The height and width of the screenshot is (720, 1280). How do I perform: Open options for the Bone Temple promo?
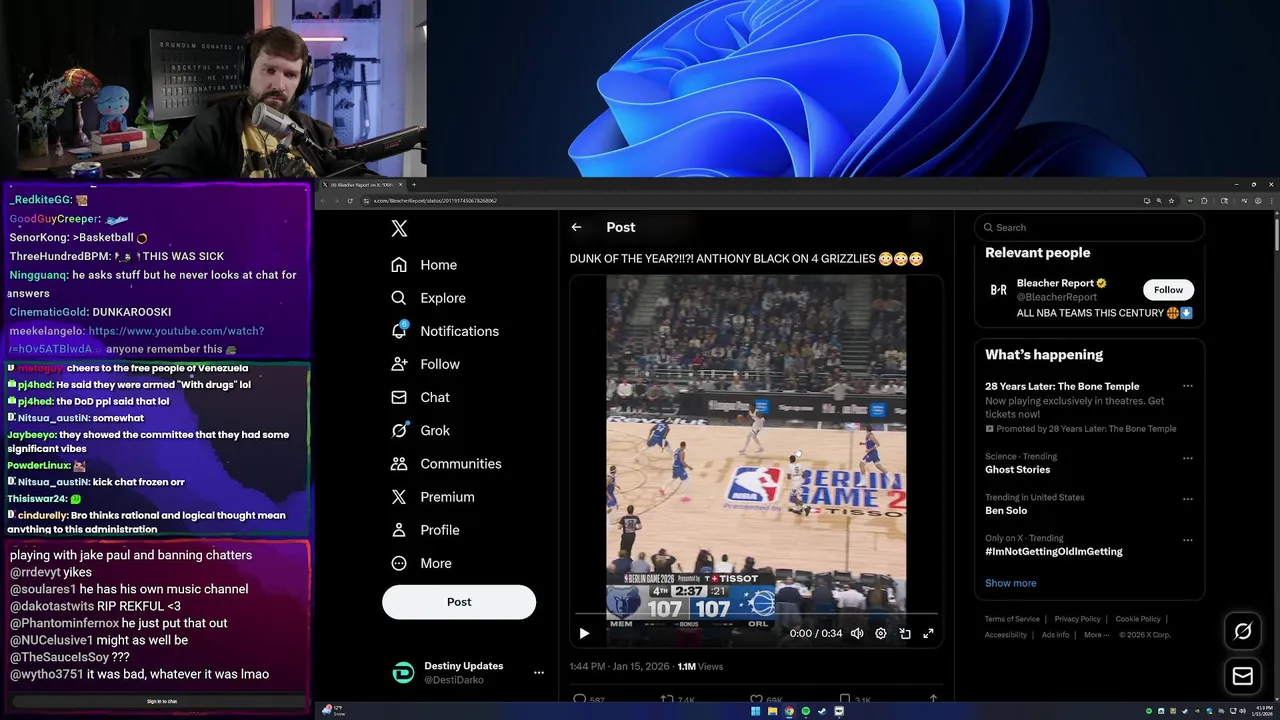click(x=1187, y=386)
